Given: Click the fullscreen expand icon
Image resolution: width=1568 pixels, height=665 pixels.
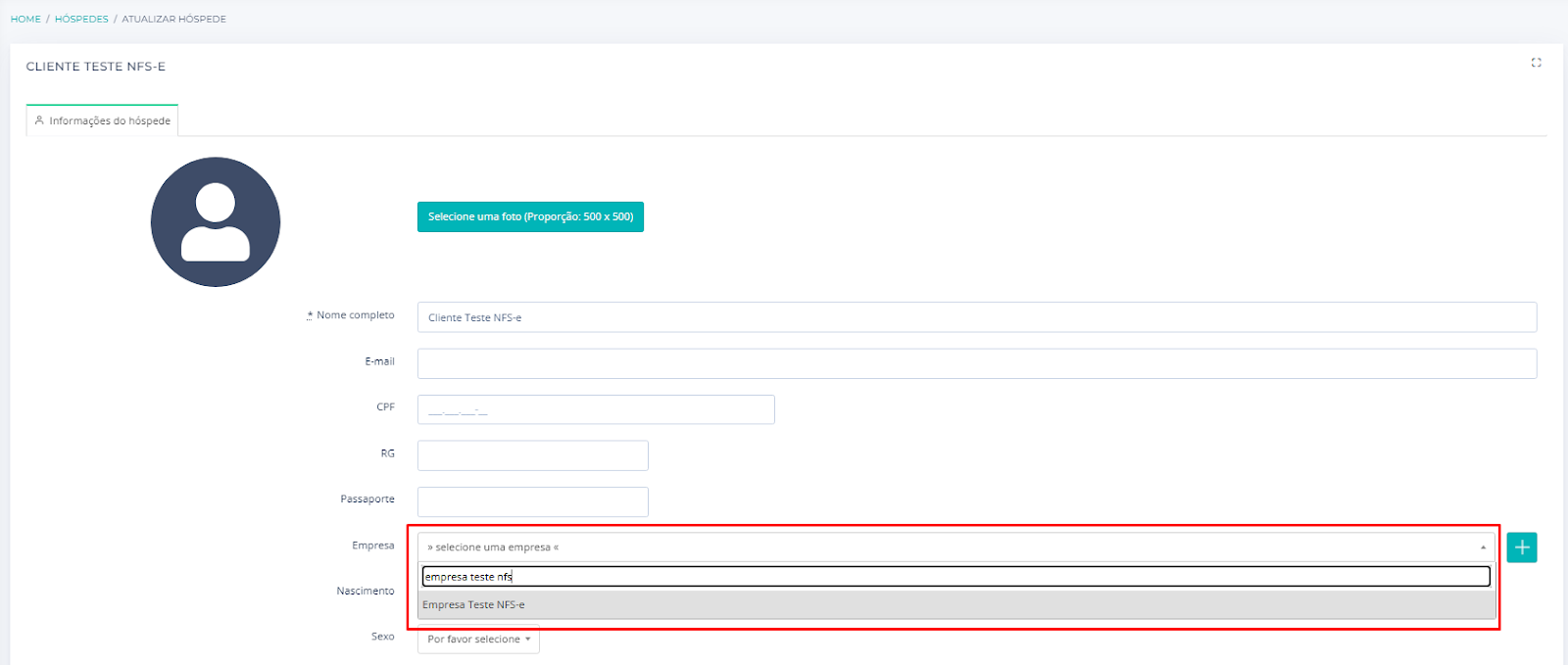Looking at the screenshot, I should coord(1536,63).
